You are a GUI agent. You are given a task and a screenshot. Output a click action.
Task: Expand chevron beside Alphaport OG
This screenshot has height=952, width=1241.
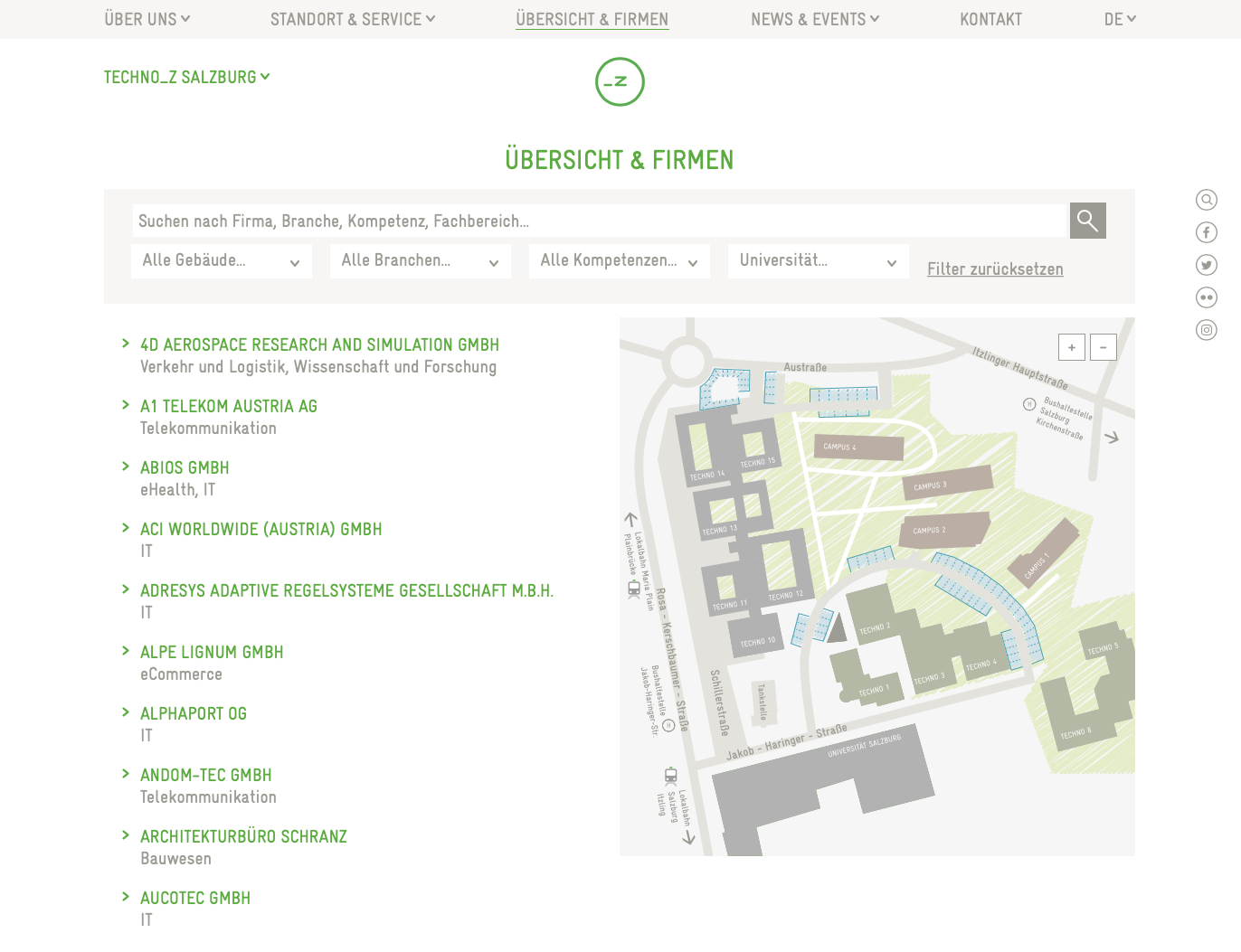(126, 712)
